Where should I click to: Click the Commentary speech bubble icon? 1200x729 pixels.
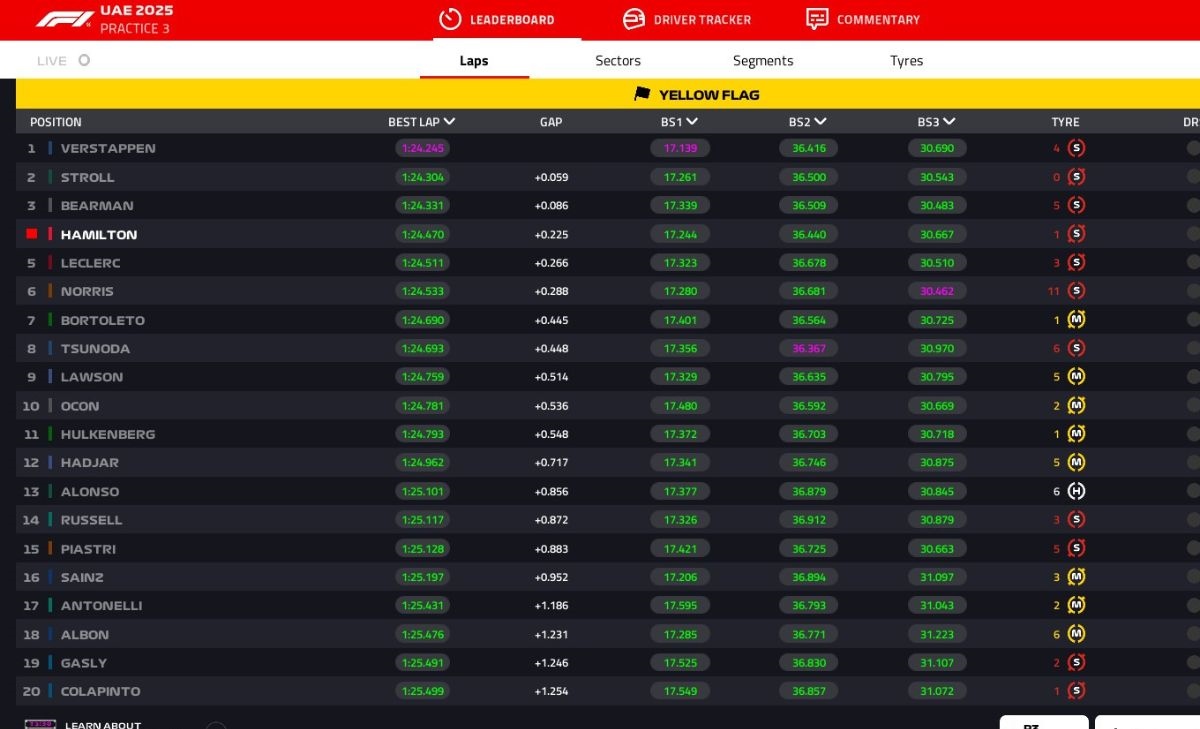click(x=817, y=19)
